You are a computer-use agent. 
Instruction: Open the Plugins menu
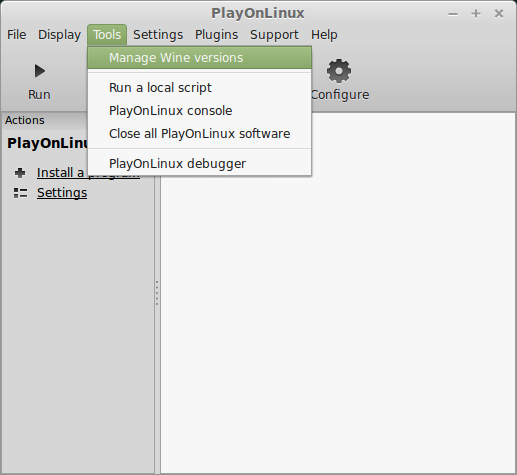[x=216, y=35]
